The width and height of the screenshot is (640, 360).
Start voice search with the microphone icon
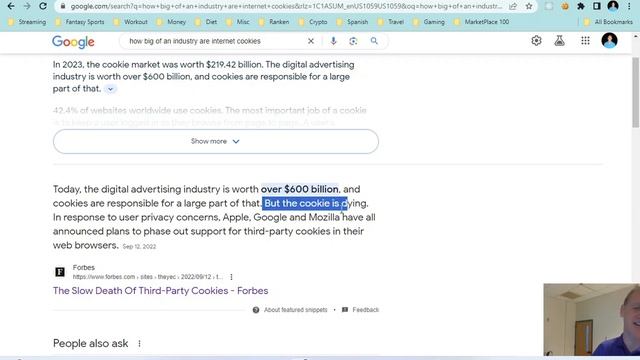pyautogui.click(x=333, y=41)
